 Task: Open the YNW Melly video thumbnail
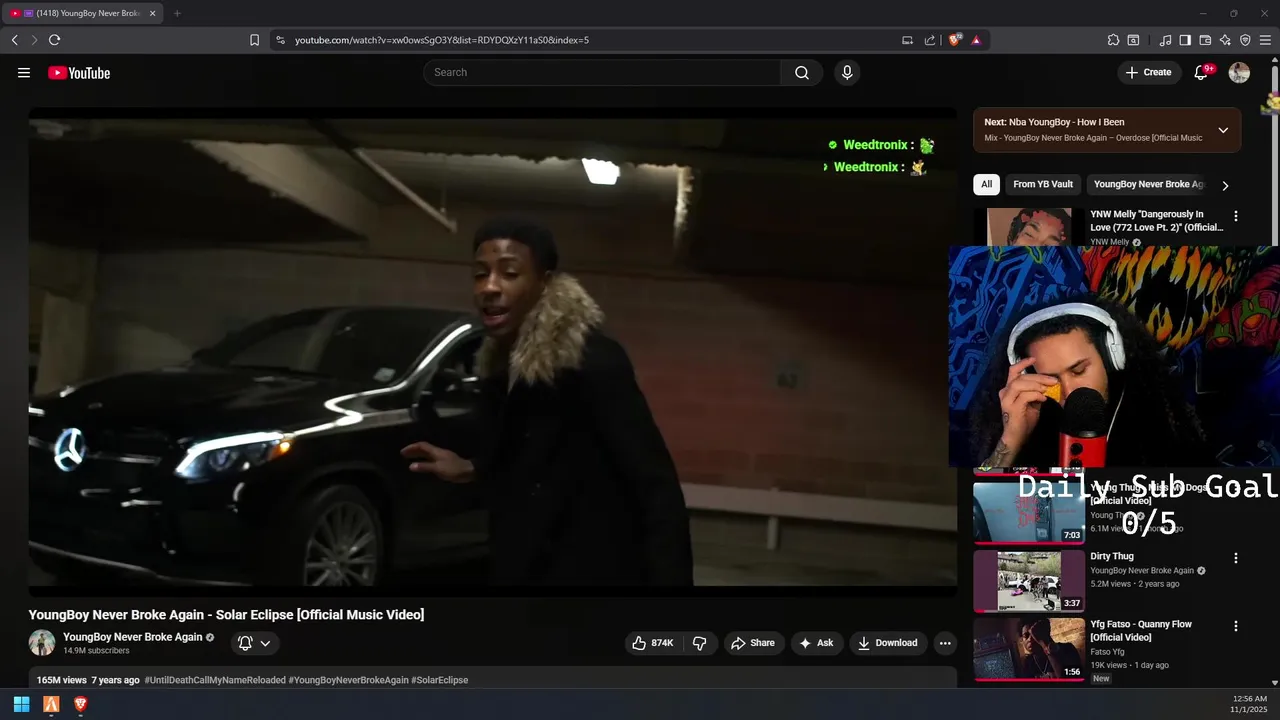tap(1029, 227)
